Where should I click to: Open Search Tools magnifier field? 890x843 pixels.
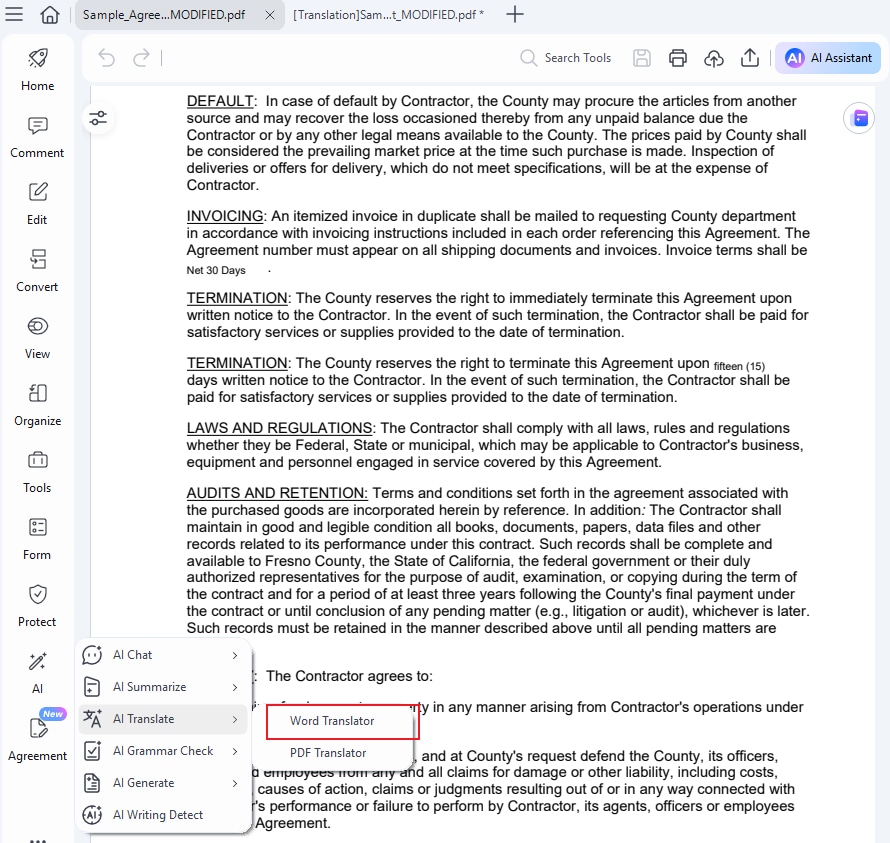566,57
